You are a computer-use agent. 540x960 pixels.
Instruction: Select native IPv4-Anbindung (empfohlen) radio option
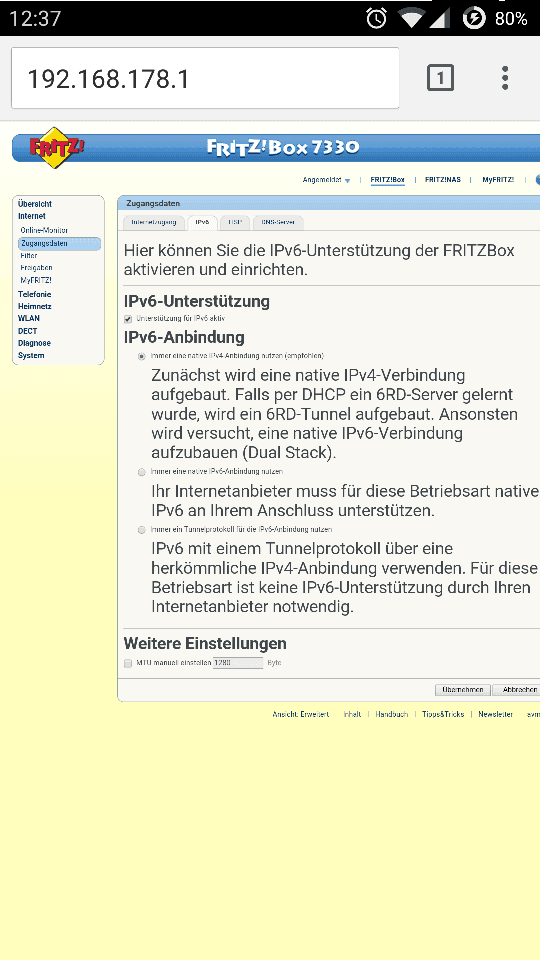coord(141,356)
